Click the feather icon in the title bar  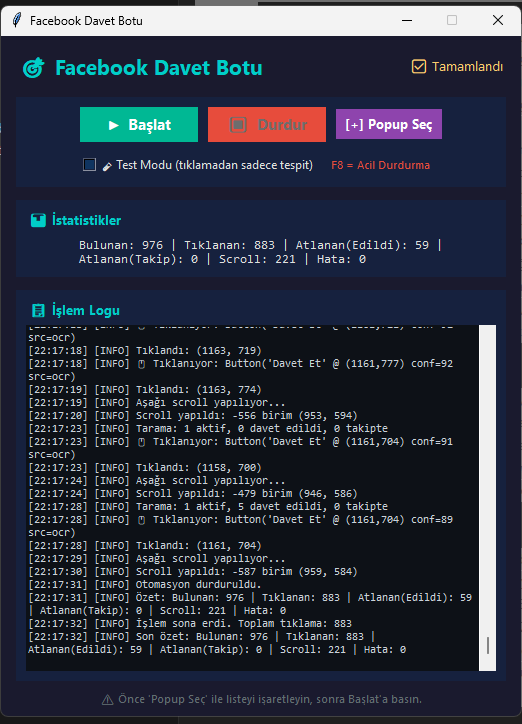pyautogui.click(x=17, y=20)
